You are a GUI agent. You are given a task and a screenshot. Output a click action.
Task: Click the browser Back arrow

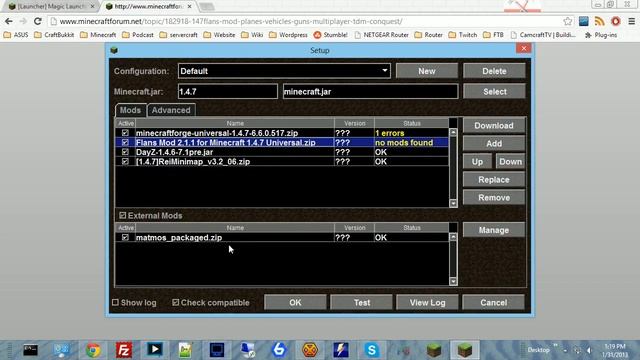[9, 21]
